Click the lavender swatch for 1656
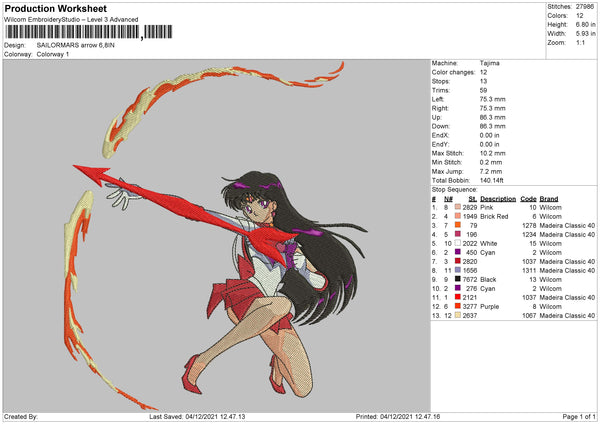 click(x=458, y=270)
